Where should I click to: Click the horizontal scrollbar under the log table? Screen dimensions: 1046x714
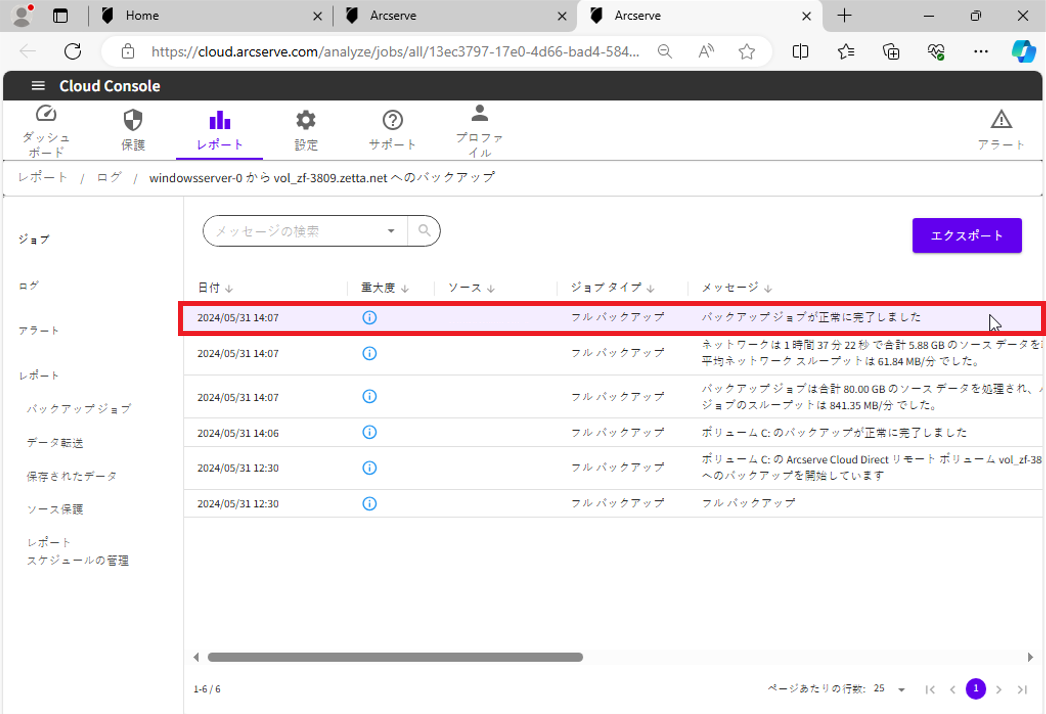(395, 657)
